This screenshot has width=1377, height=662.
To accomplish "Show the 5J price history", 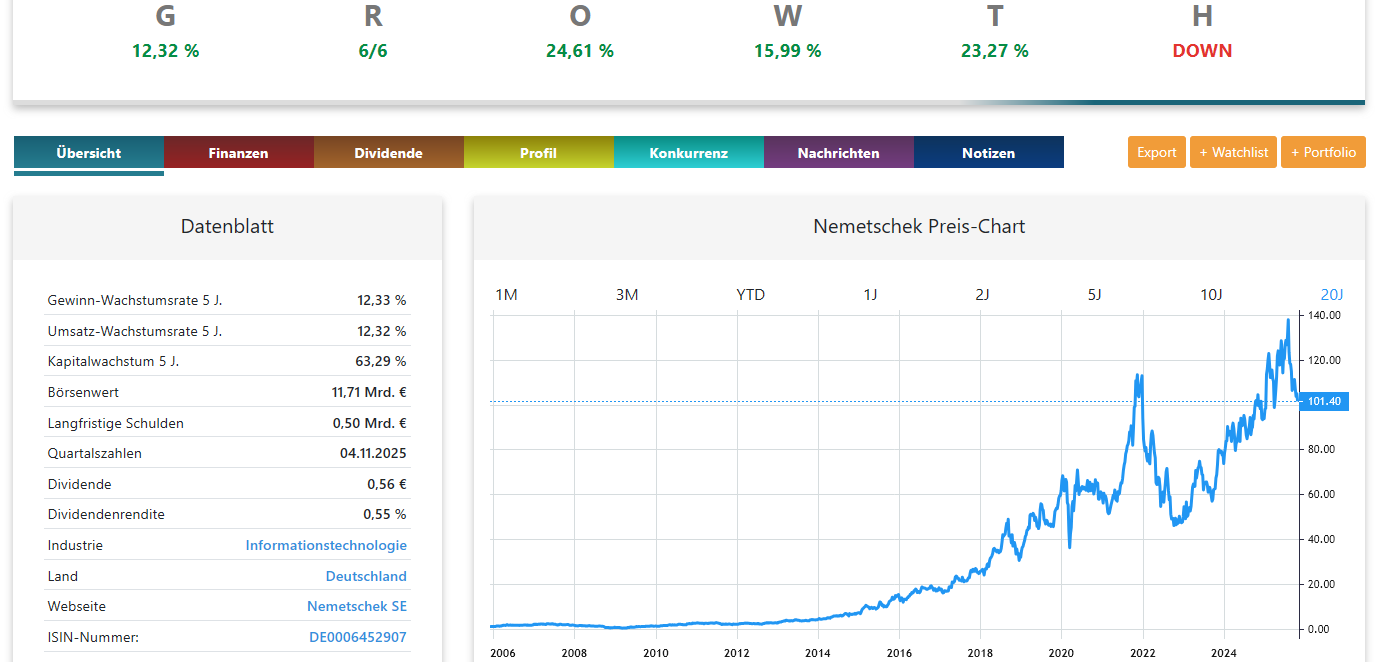I will 1096,294.
